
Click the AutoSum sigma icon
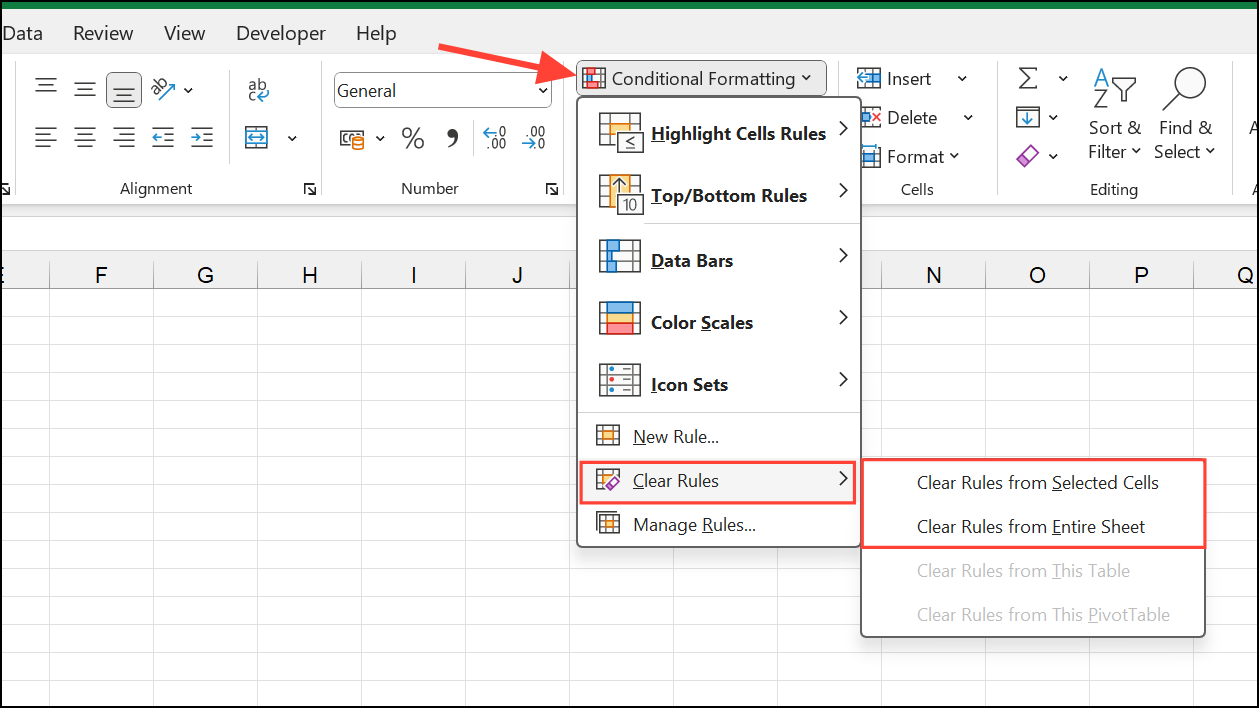pyautogui.click(x=1029, y=77)
